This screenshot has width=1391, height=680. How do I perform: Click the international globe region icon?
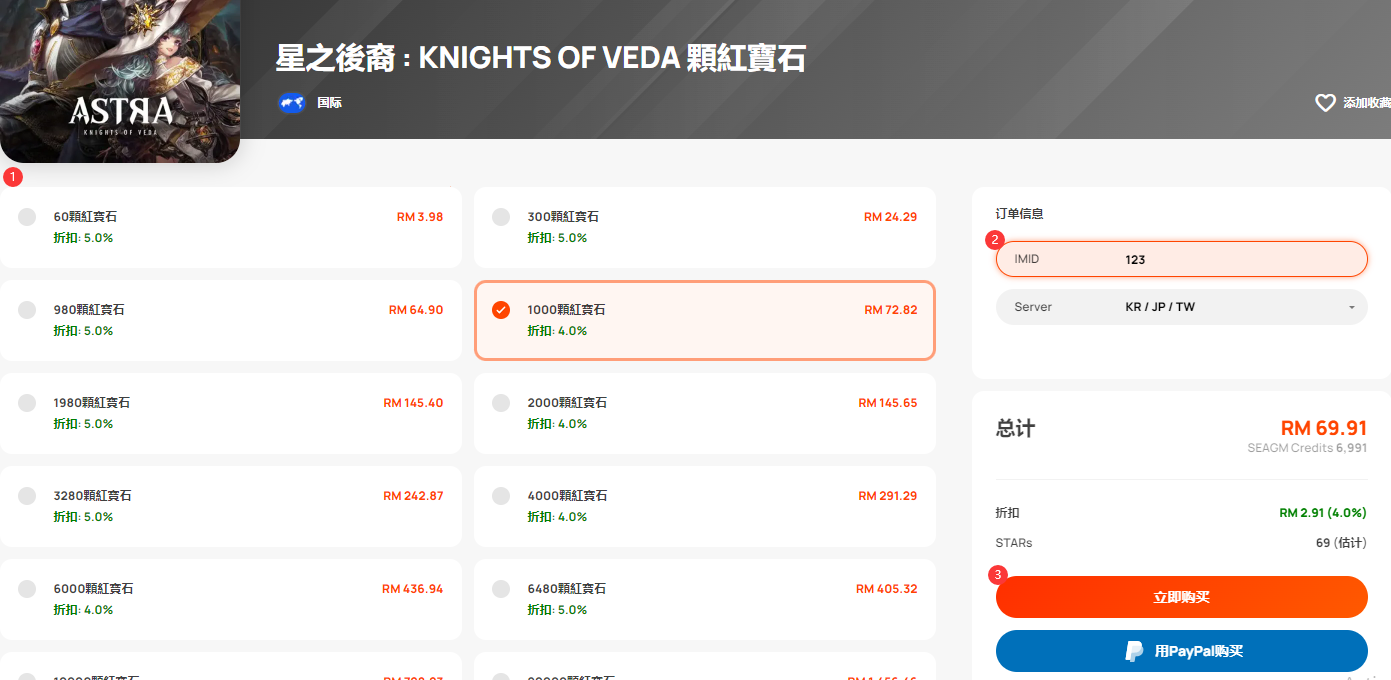pyautogui.click(x=292, y=102)
